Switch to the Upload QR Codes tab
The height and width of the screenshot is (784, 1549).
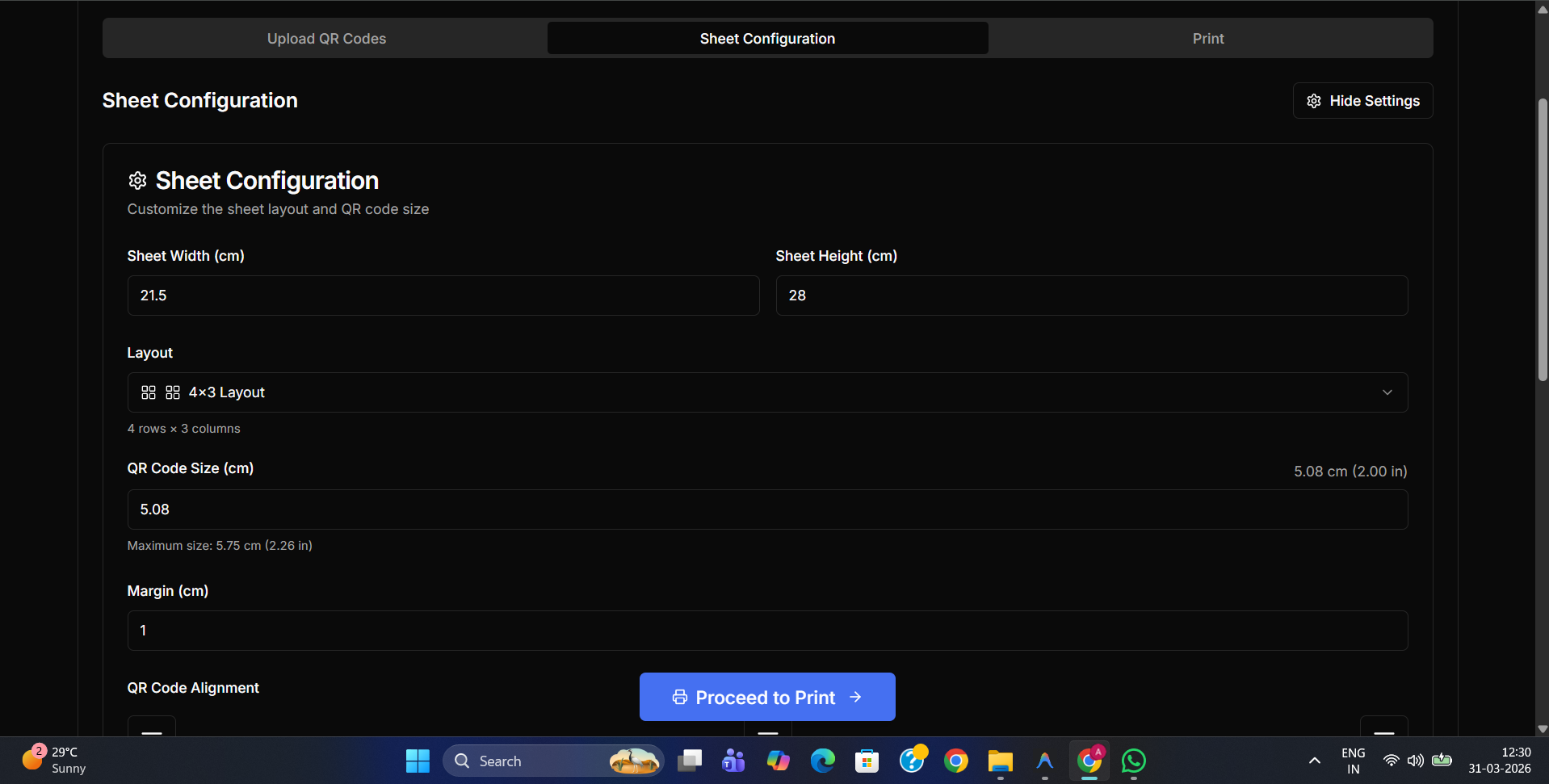pyautogui.click(x=326, y=39)
